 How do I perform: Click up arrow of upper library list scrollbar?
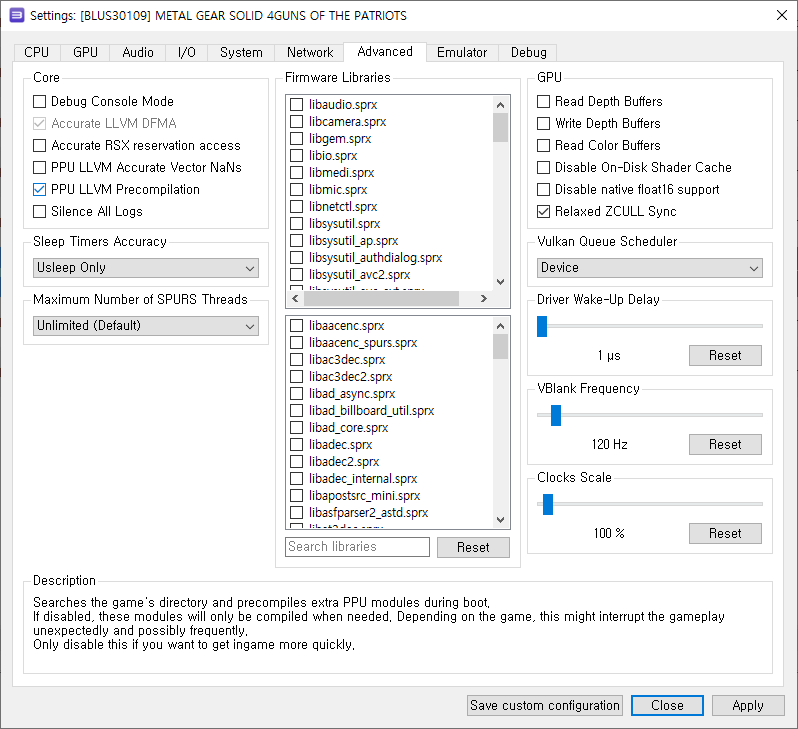tap(500, 105)
